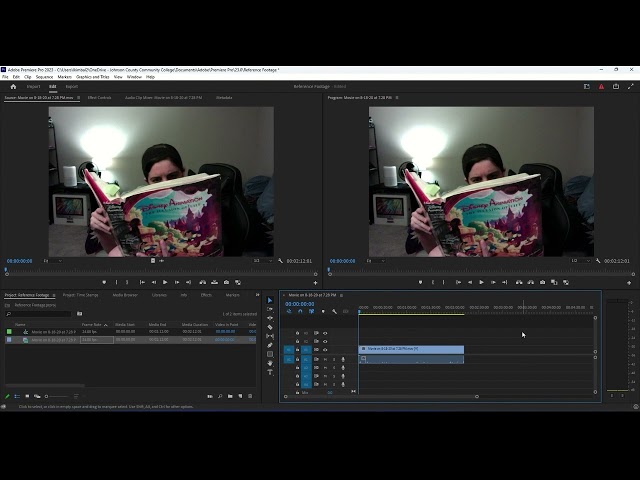
Task: Select the Rectangle tool
Action: 270,354
